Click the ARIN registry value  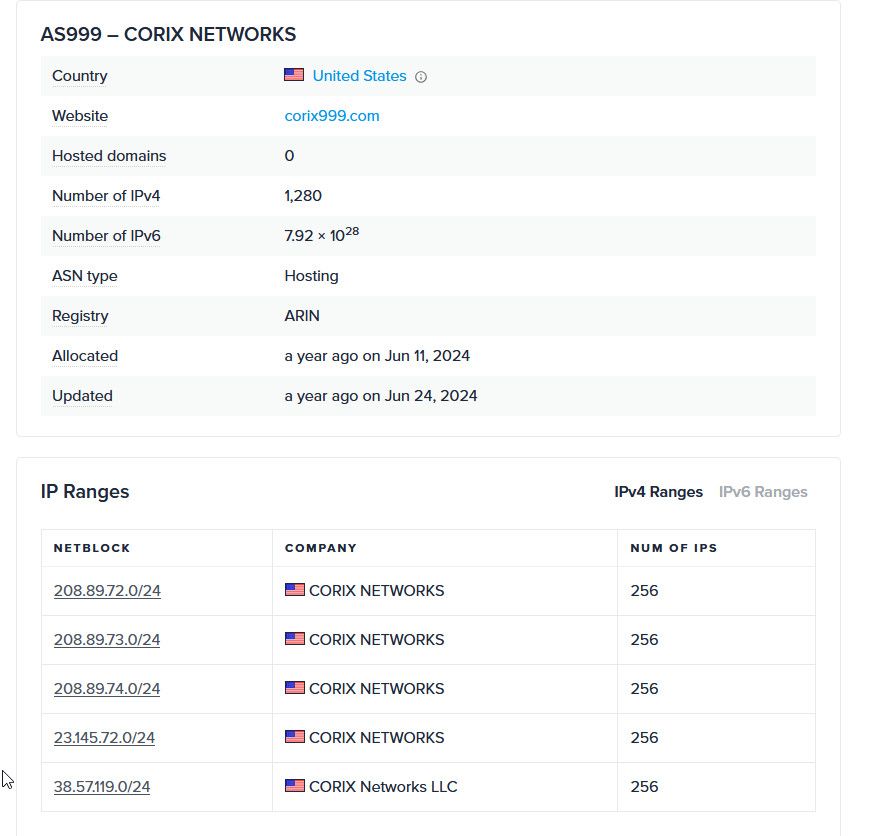pos(302,316)
